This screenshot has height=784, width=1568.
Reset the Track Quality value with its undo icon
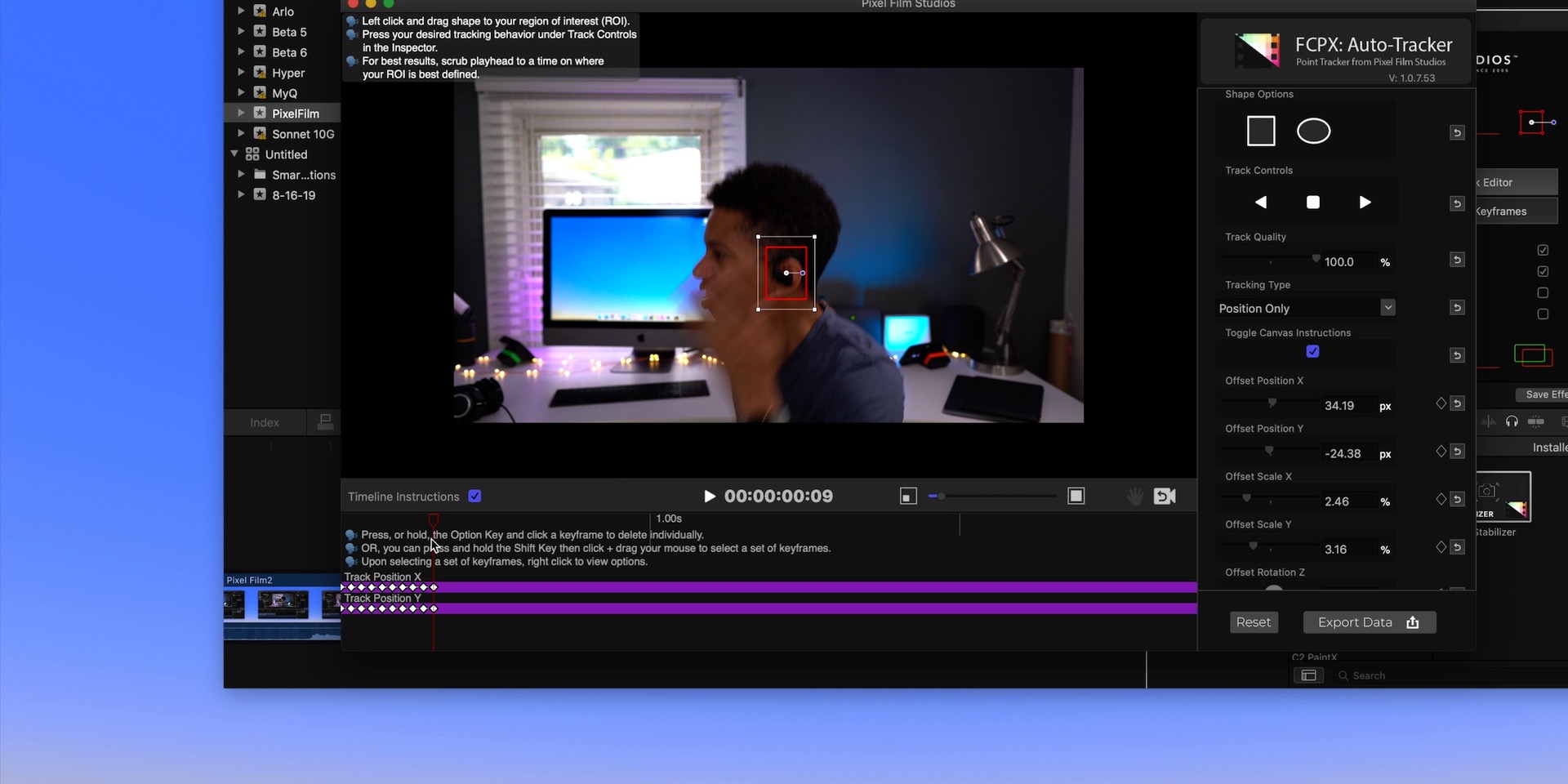tap(1457, 260)
